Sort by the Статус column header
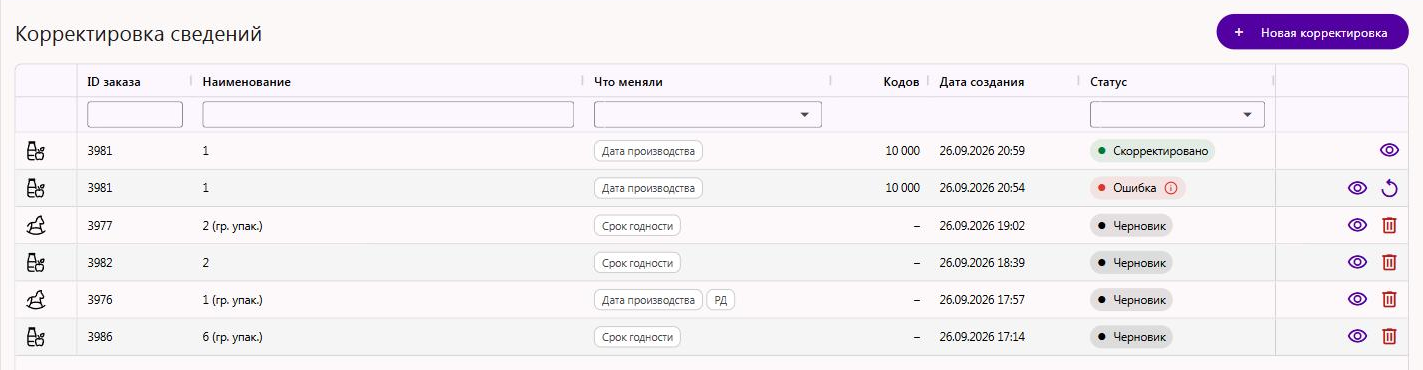This screenshot has height=370, width=1423. 1108,82
